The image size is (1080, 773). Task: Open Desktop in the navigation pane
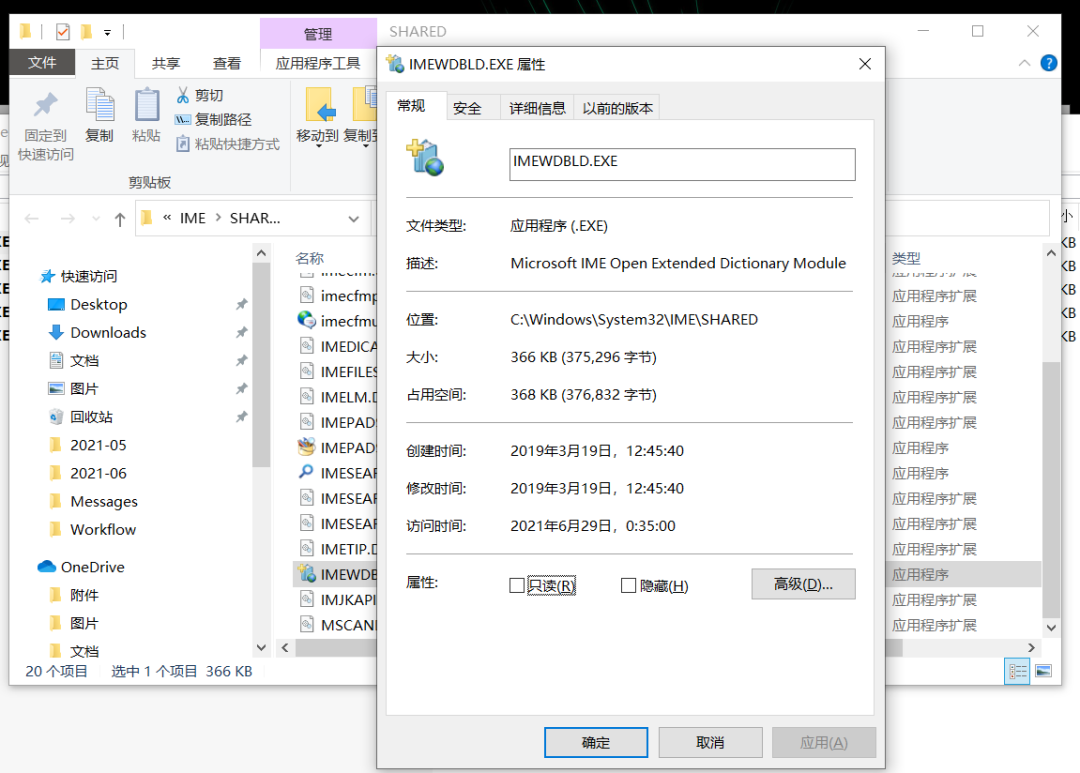click(87, 305)
